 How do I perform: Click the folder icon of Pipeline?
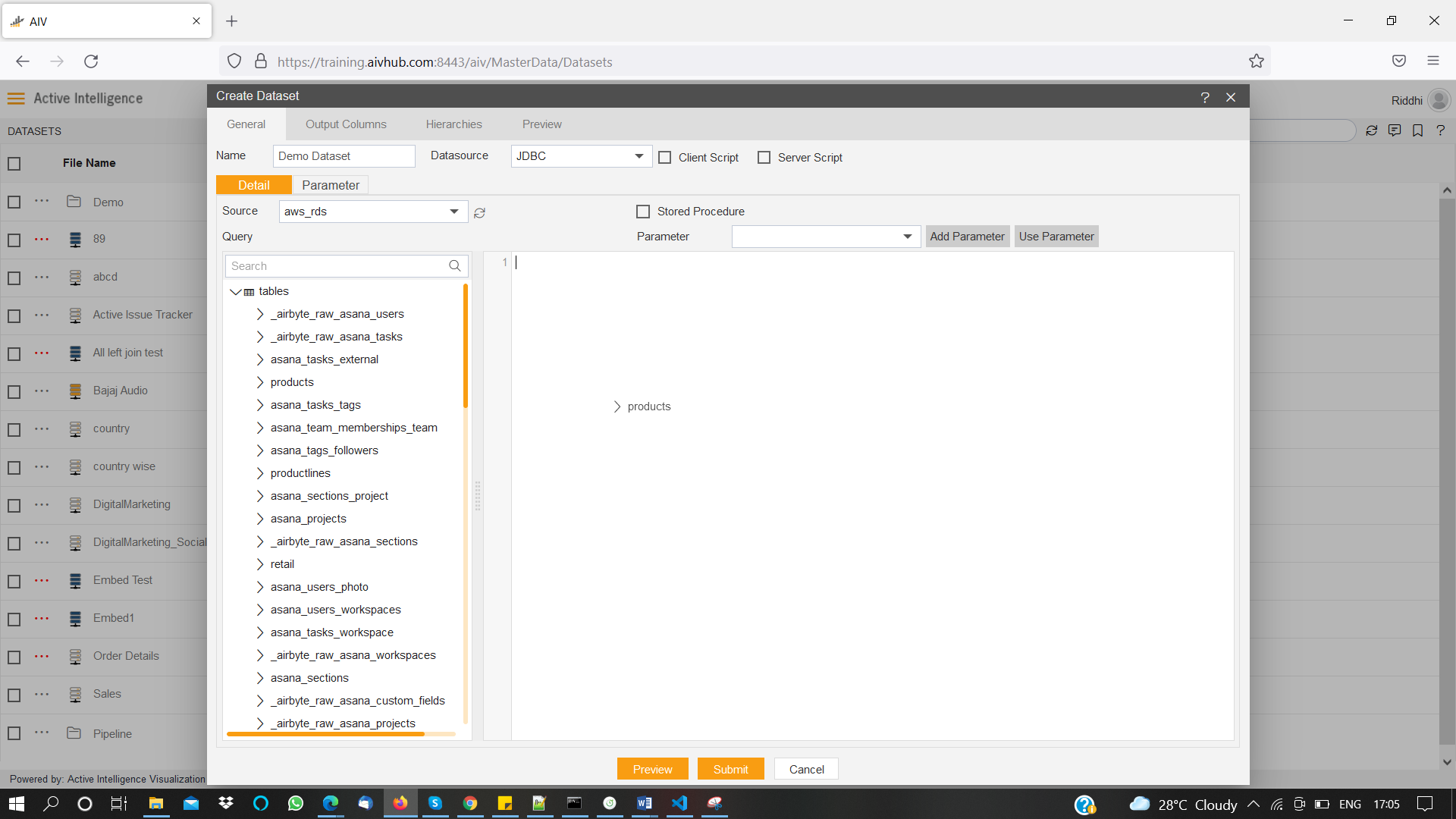pyautogui.click(x=74, y=733)
